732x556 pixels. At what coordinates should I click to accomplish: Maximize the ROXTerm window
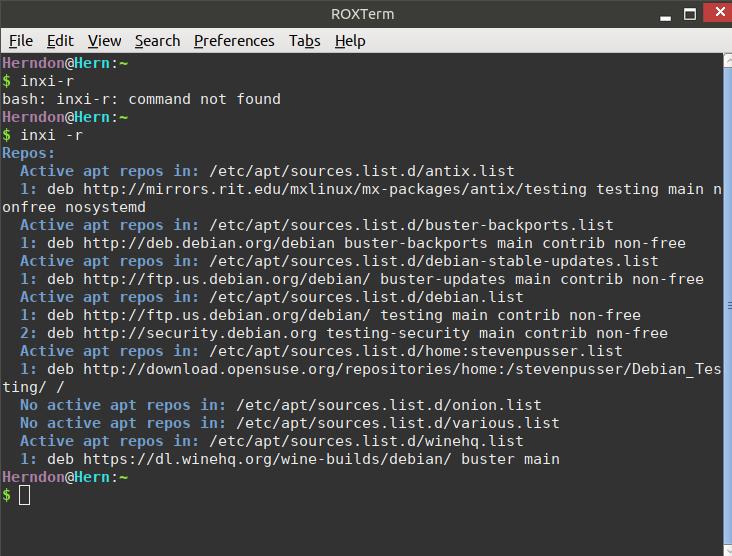coord(690,14)
